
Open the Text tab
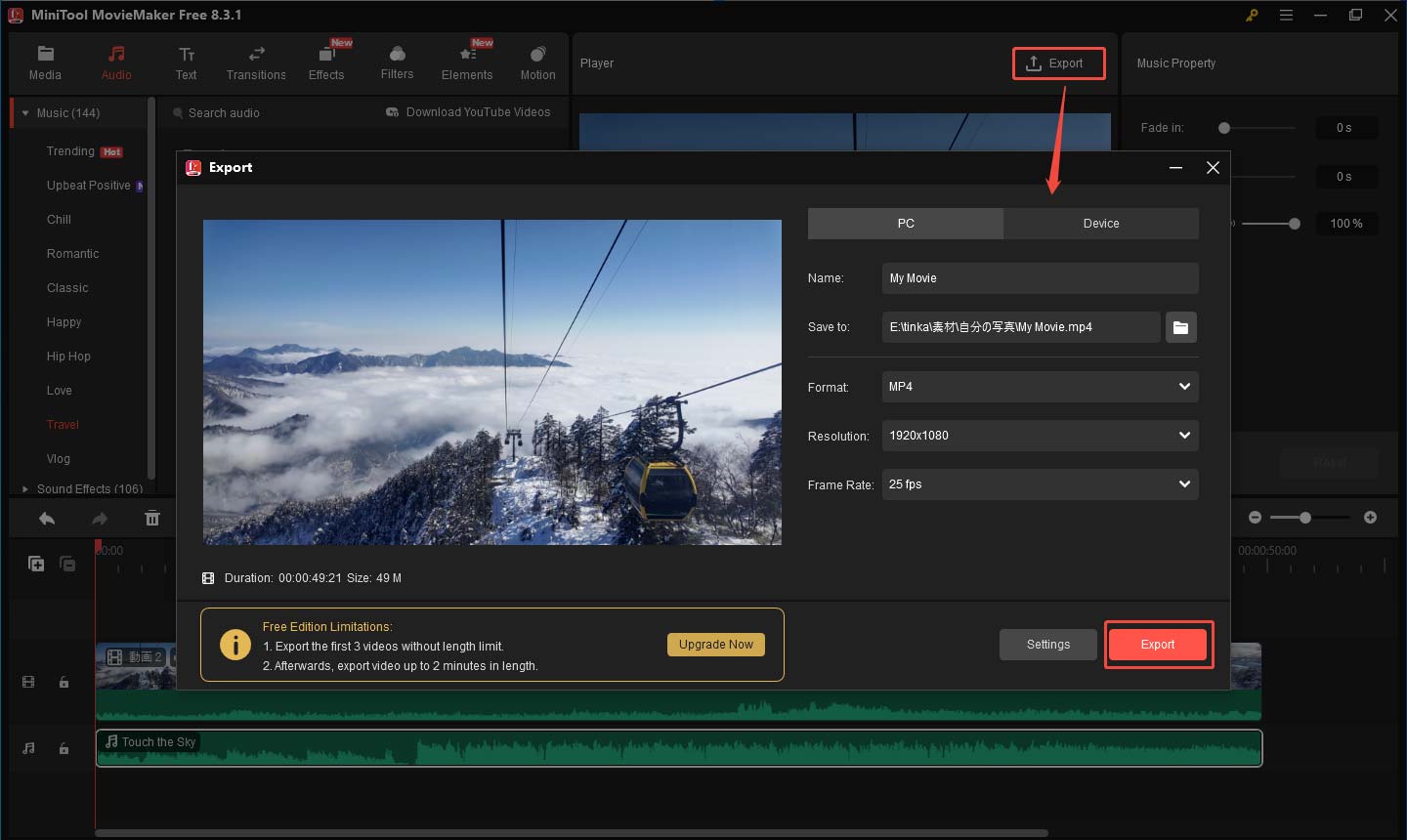point(186,63)
